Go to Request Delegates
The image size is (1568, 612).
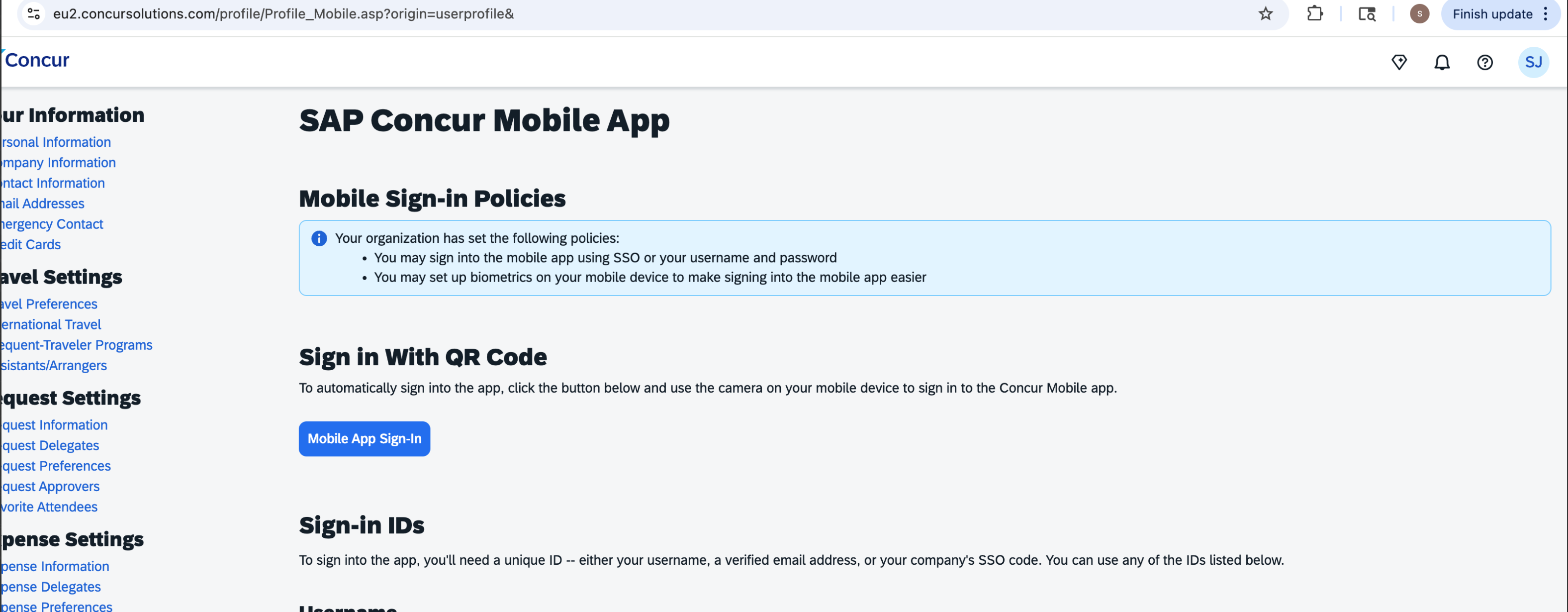pyautogui.click(x=50, y=445)
